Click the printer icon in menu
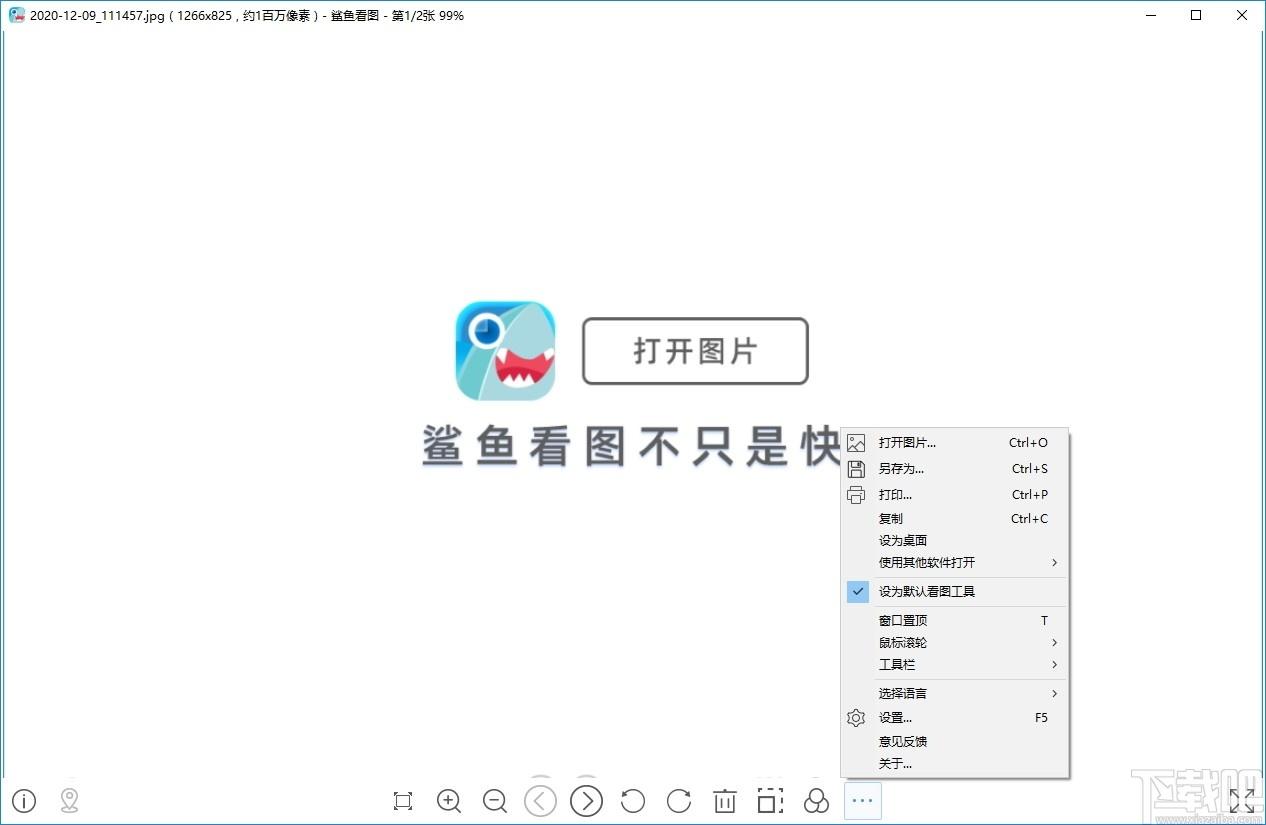The width and height of the screenshot is (1266, 825). click(856, 495)
